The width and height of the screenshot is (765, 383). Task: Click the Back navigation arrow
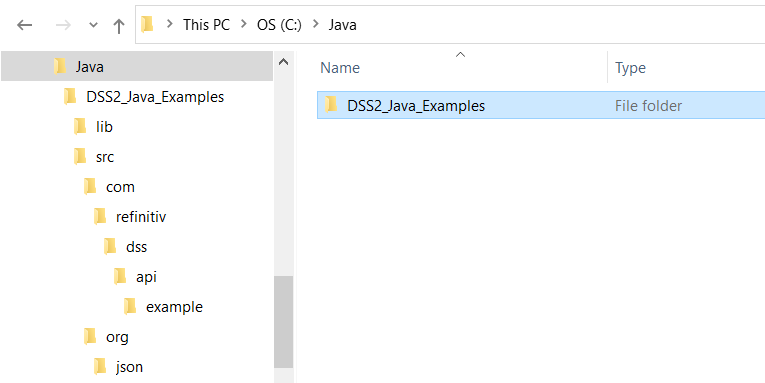pyautogui.click(x=24, y=25)
